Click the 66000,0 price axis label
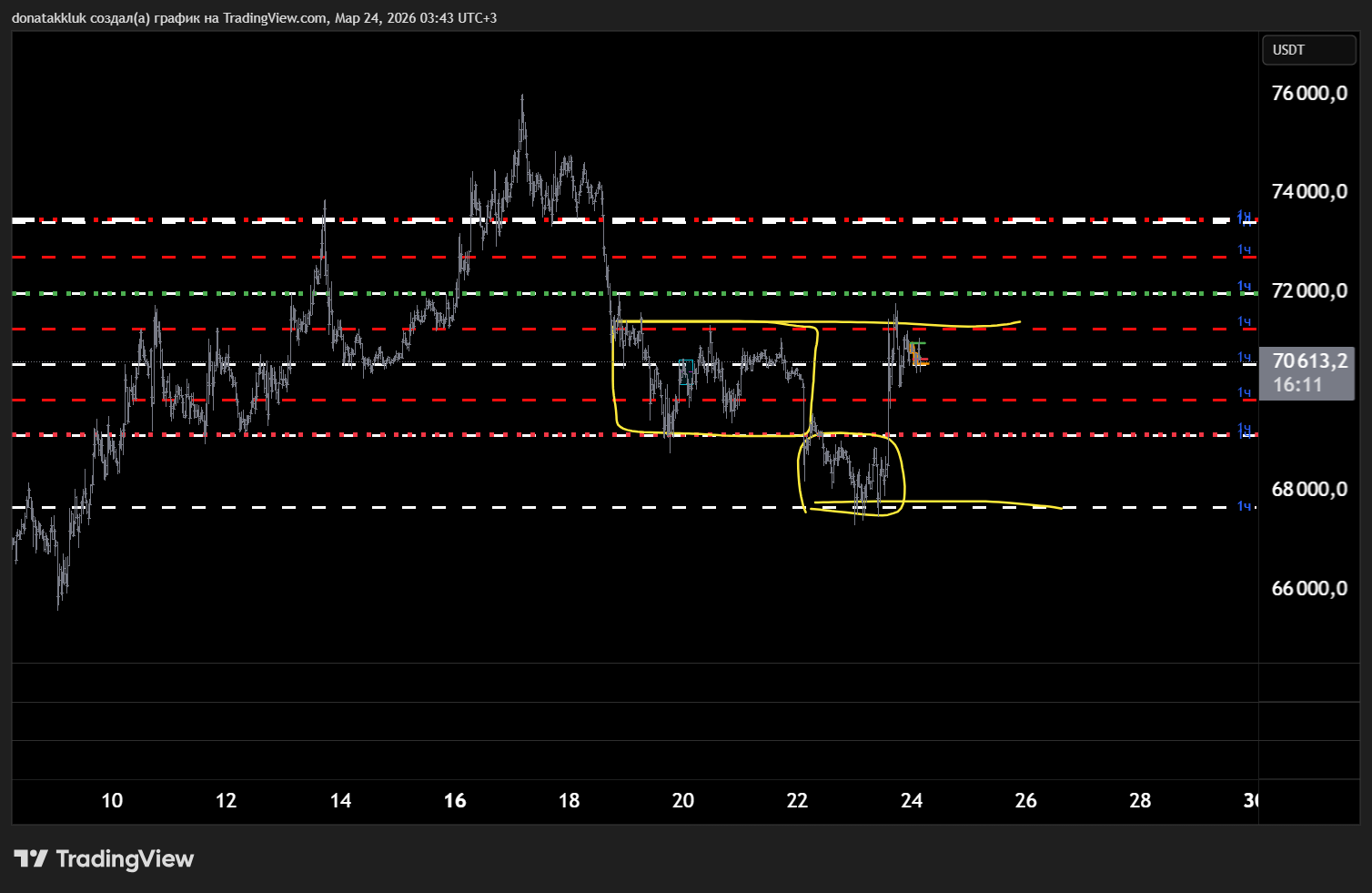 click(x=1308, y=588)
